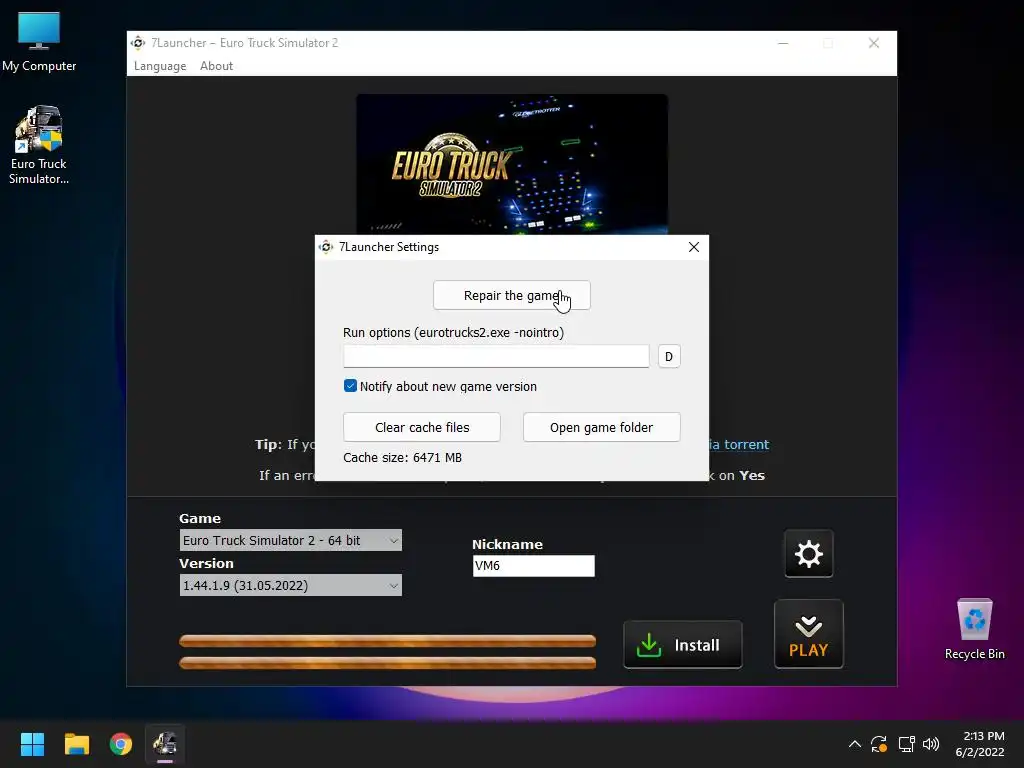The height and width of the screenshot is (768, 1024).
Task: Follow the torrent link in tip
Action: (x=739, y=445)
